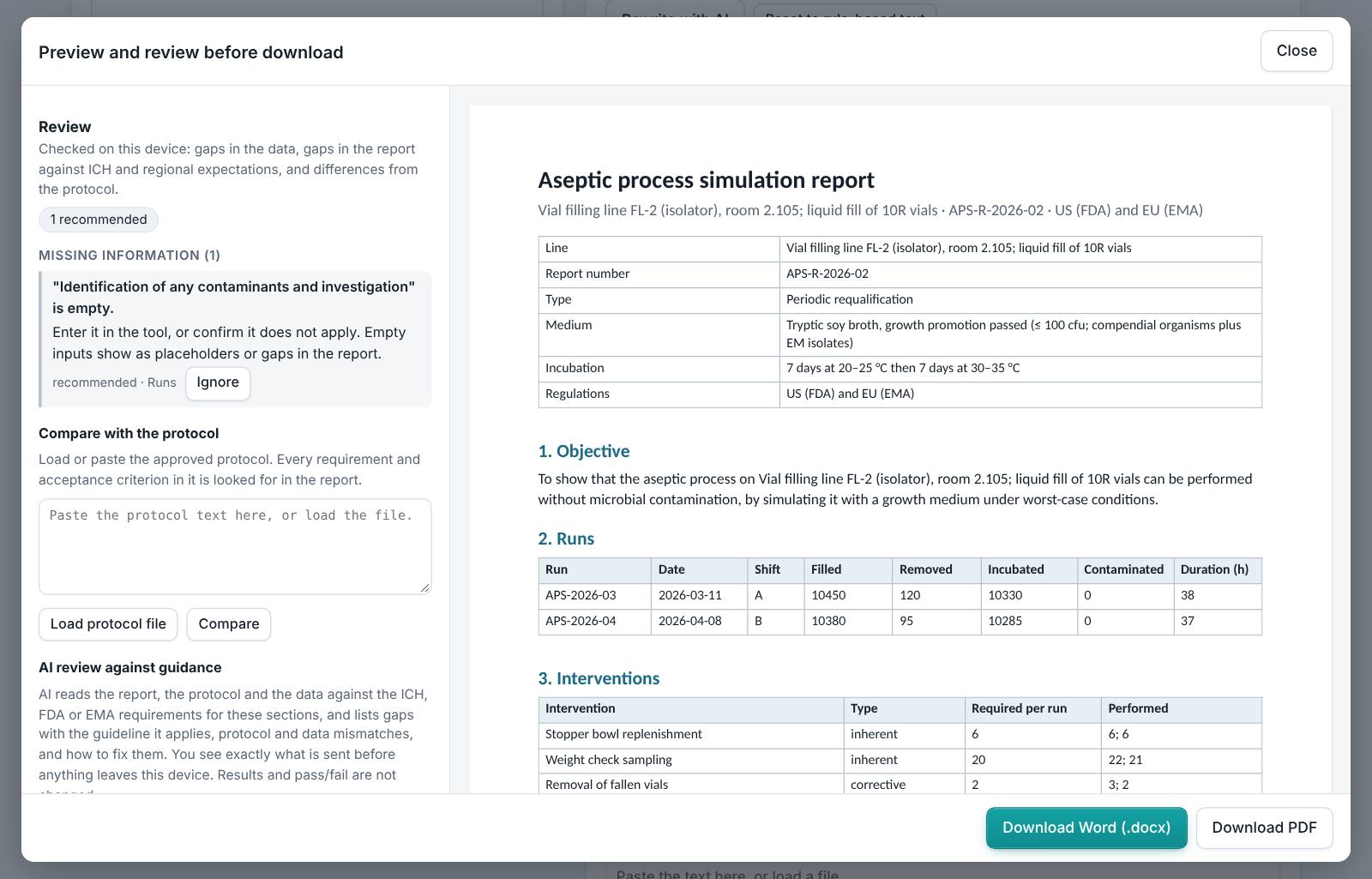Screen dimensions: 1372x879
Task: Click the '2. Runs' section heading
Action: 566,539
